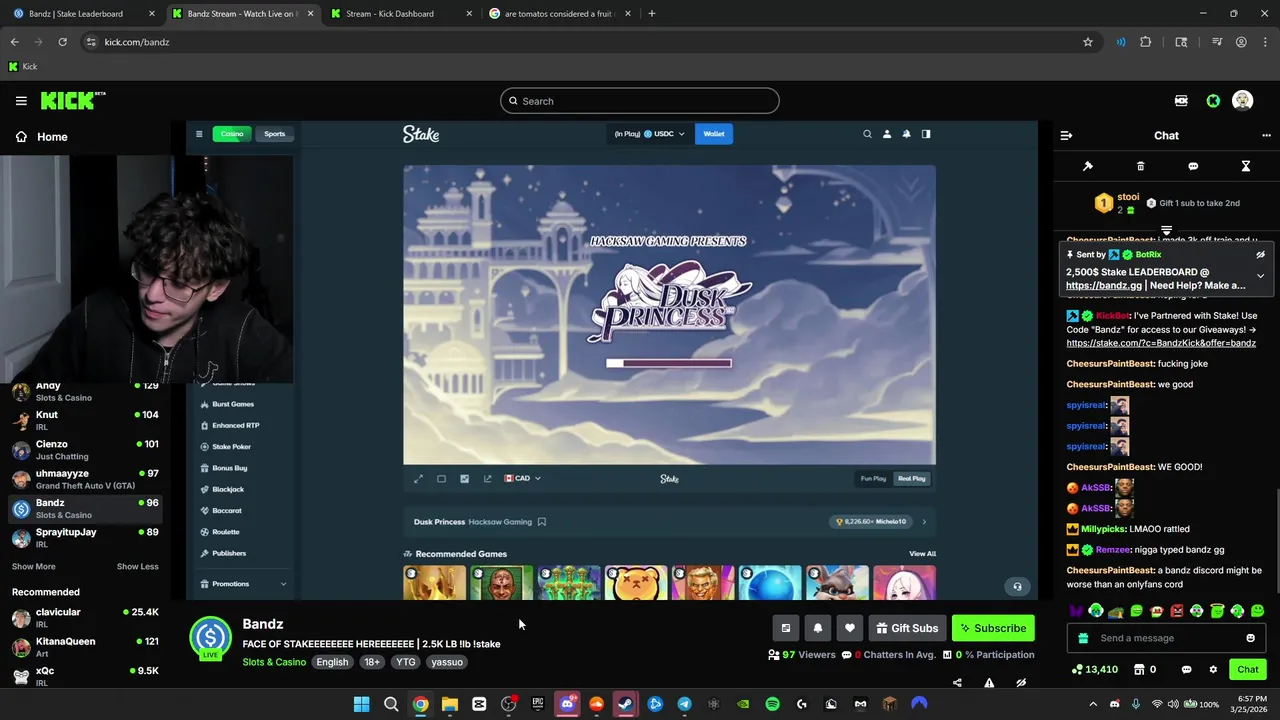Click the hourglass icon in chat toolbar
Screen dimensions: 1280x720
[1245, 166]
